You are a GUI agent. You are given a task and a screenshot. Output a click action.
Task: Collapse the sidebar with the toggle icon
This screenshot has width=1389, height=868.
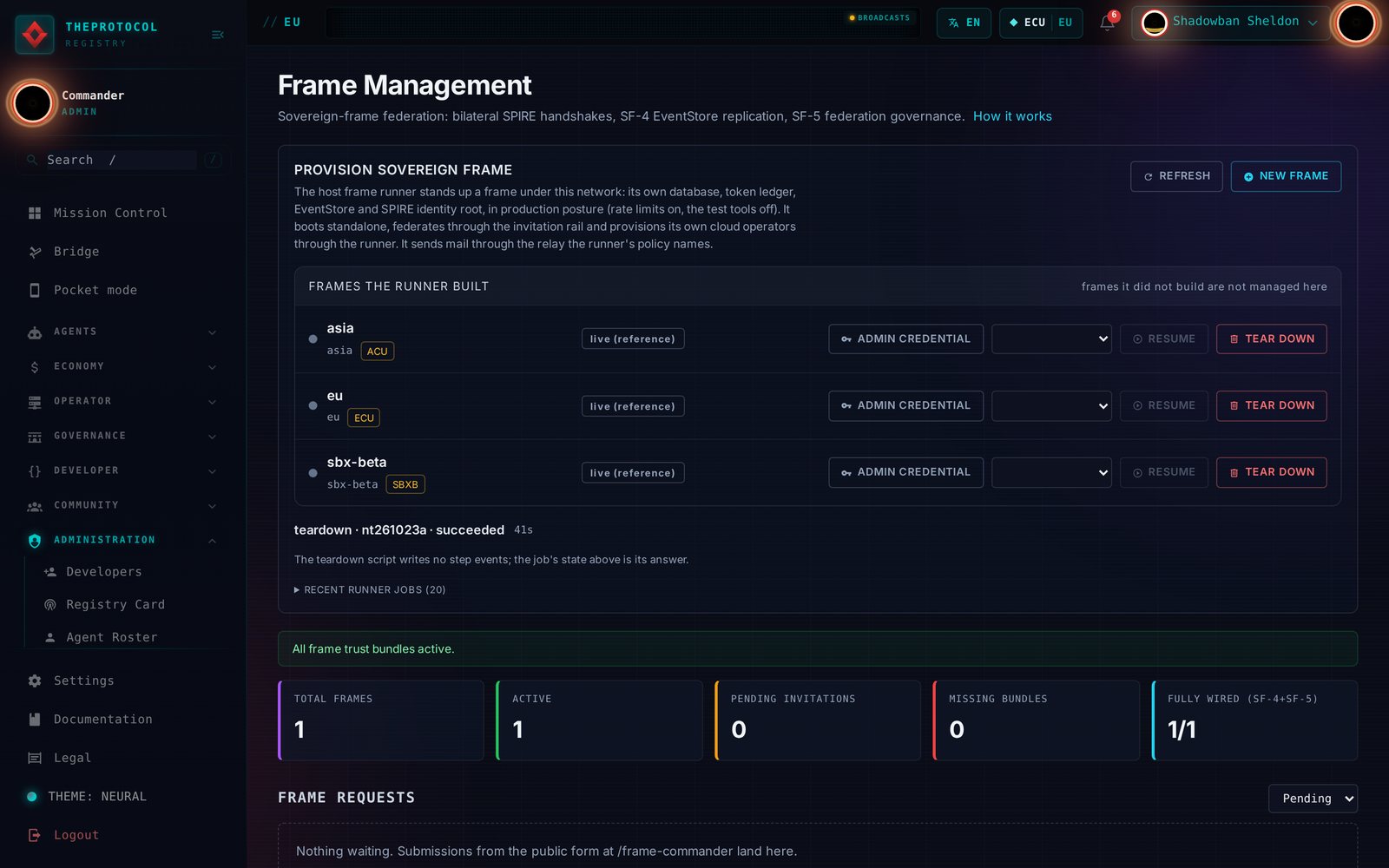point(218,35)
